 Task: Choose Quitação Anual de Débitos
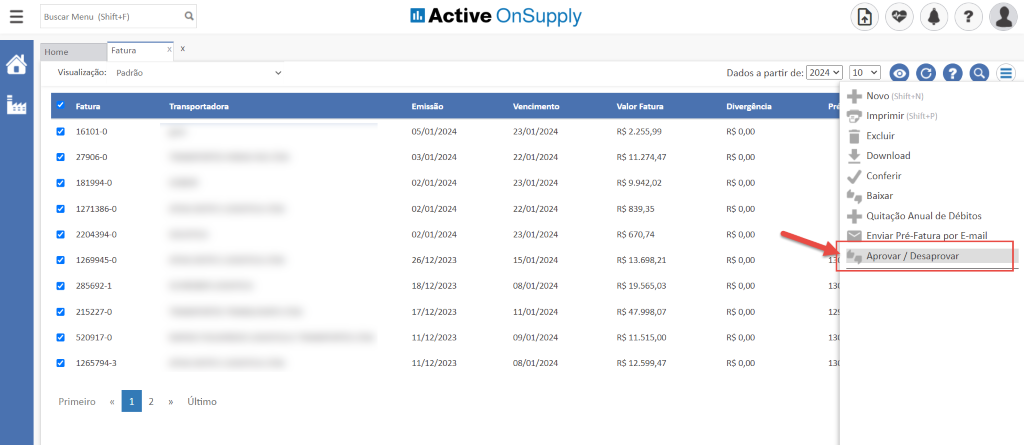[923, 216]
